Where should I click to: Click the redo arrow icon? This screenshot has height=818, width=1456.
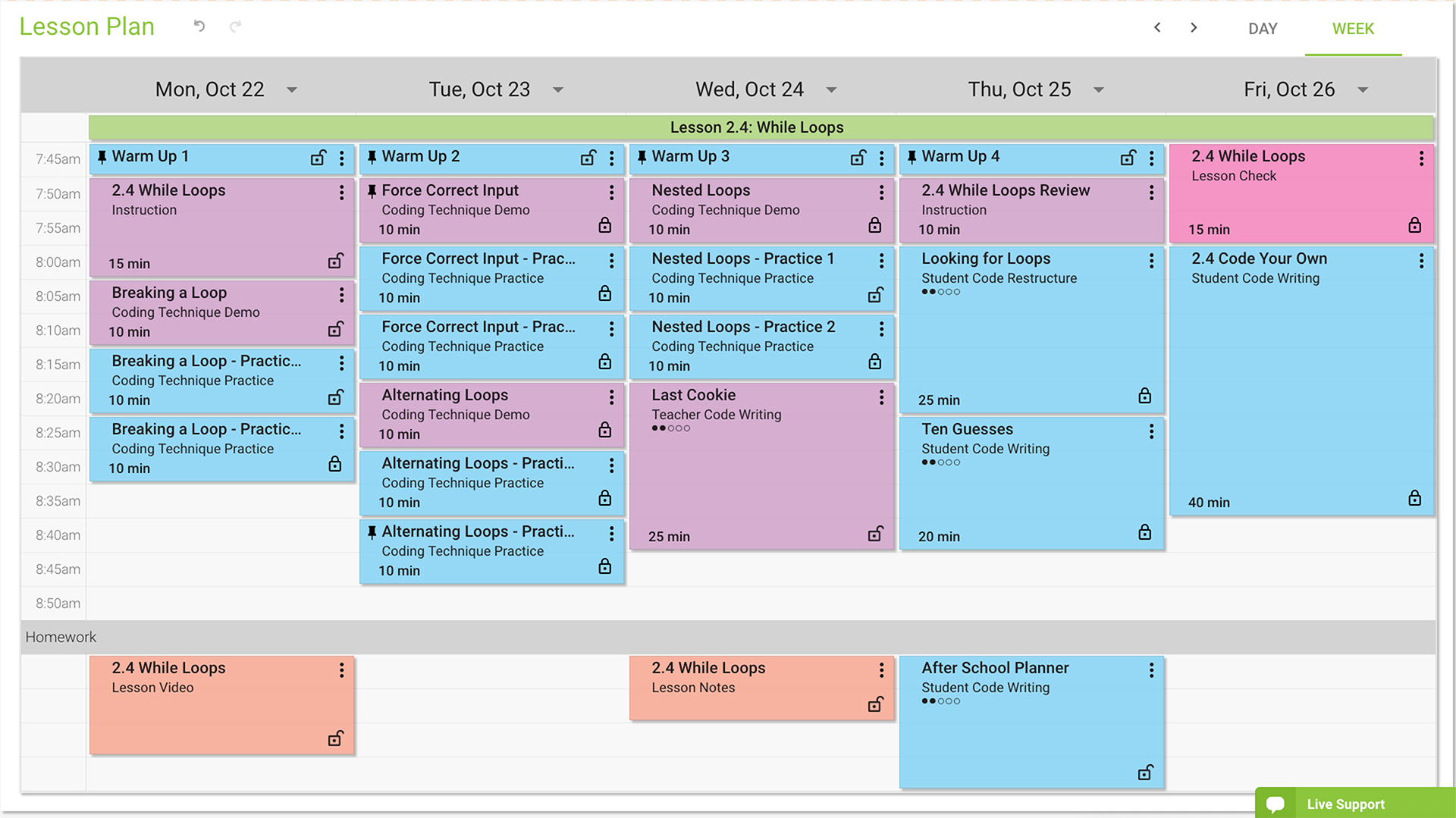[235, 27]
